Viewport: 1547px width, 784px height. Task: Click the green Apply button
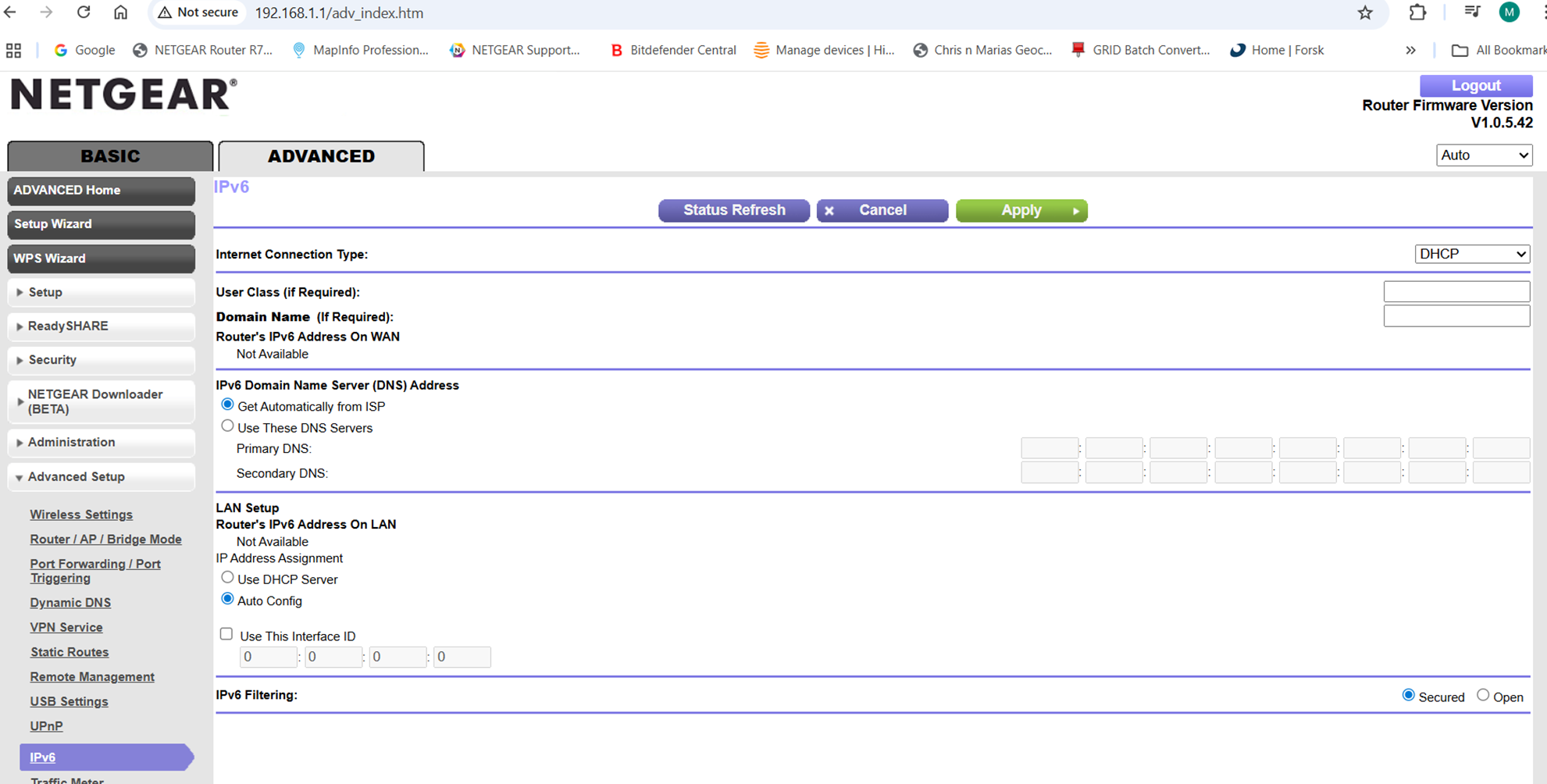1021,210
